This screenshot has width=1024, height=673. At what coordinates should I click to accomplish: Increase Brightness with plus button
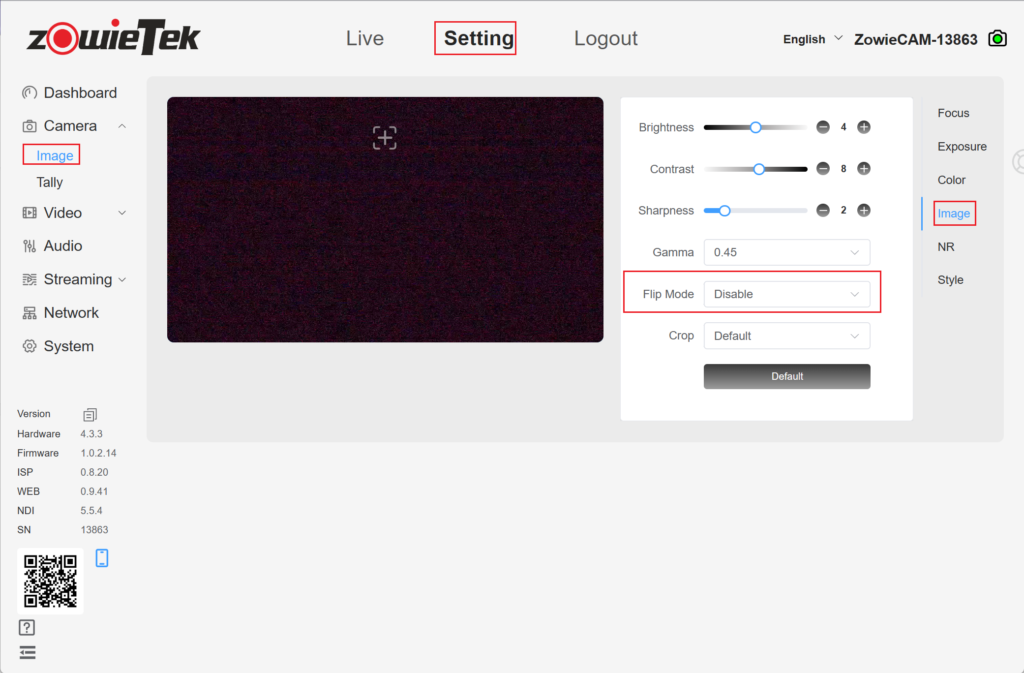[864, 127]
